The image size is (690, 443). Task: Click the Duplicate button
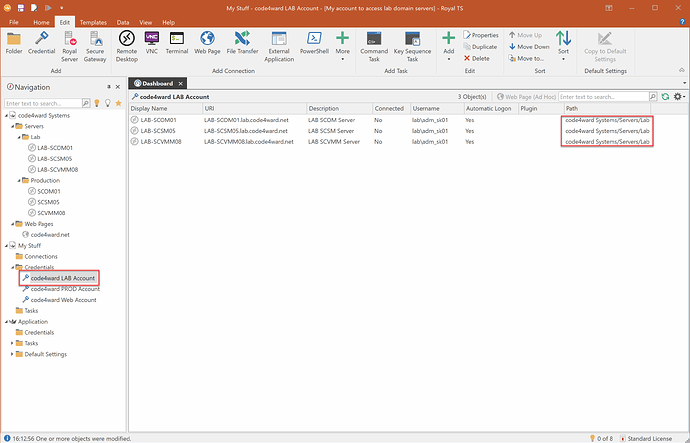(x=484, y=47)
